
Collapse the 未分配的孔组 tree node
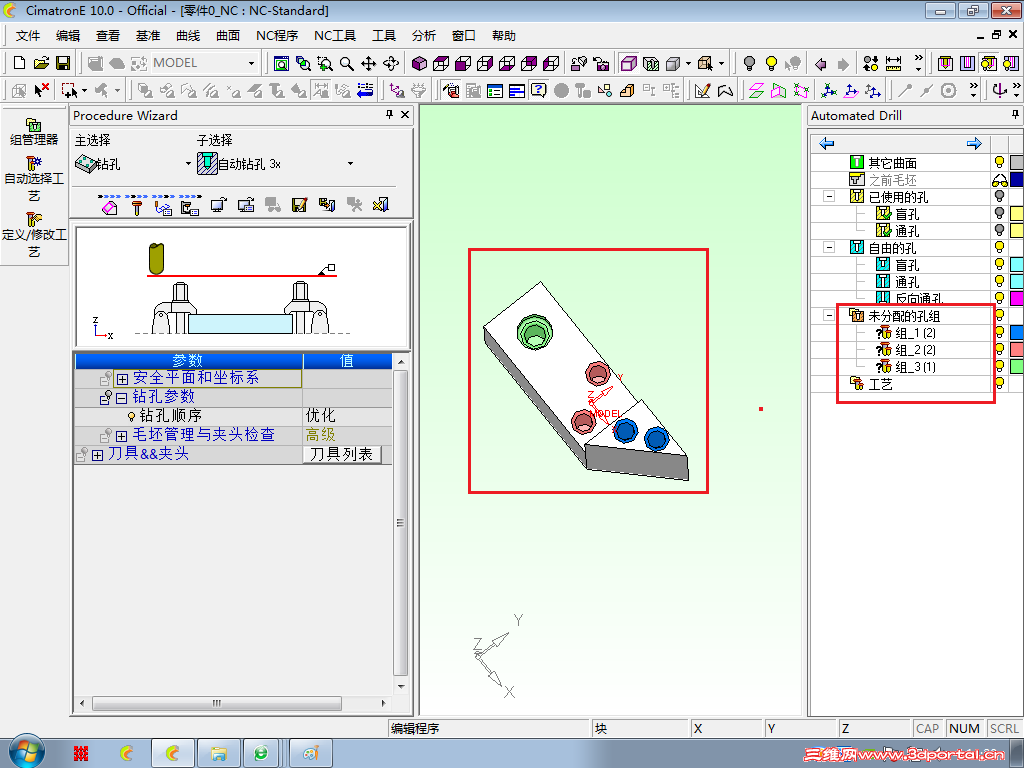click(x=829, y=315)
